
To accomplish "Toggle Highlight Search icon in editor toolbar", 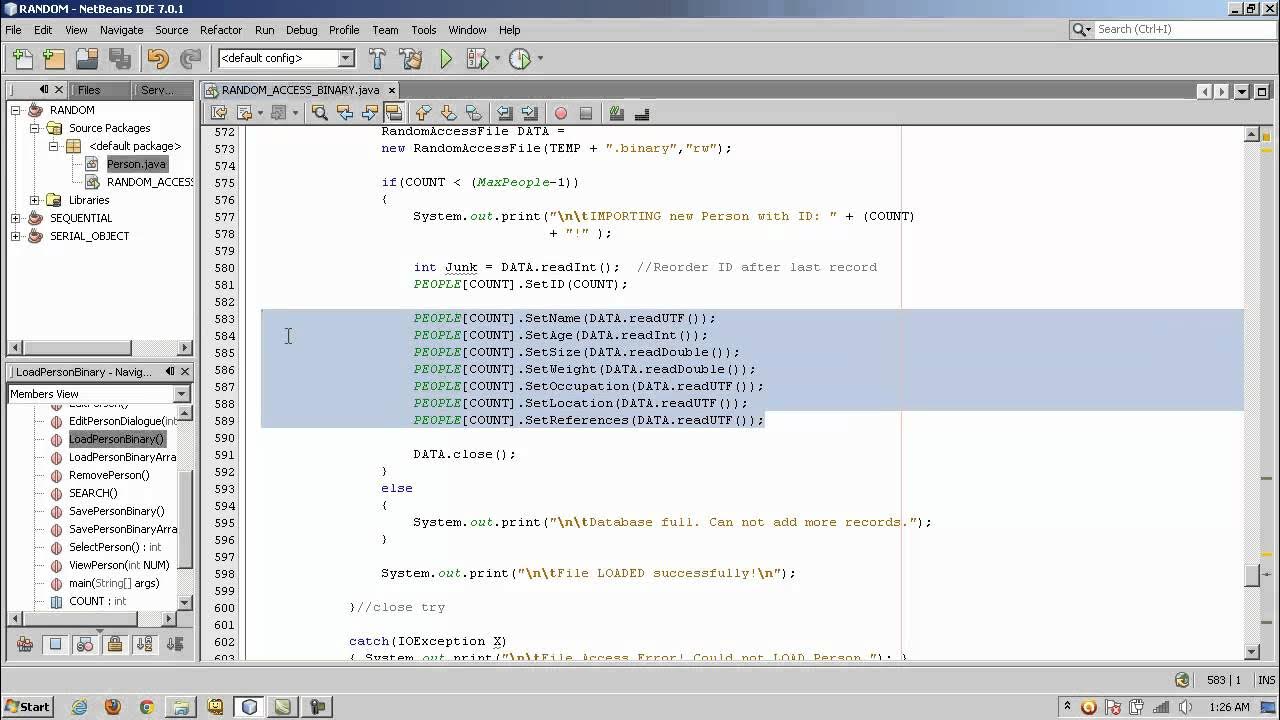I will point(393,113).
